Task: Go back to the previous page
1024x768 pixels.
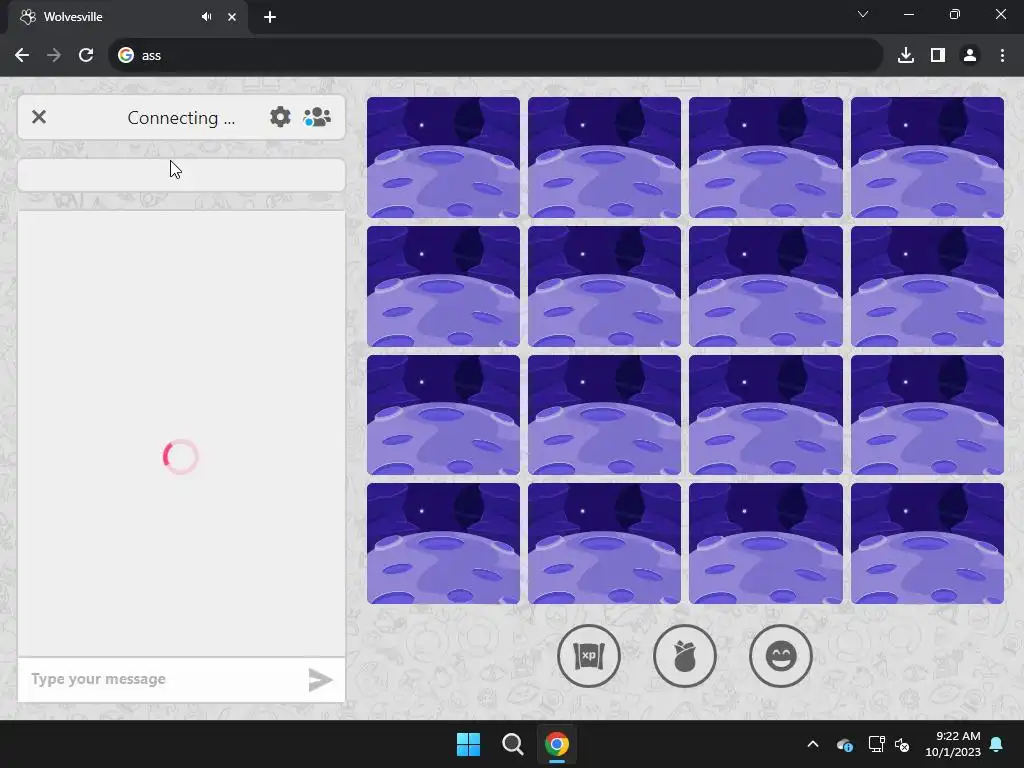Action: [22, 56]
